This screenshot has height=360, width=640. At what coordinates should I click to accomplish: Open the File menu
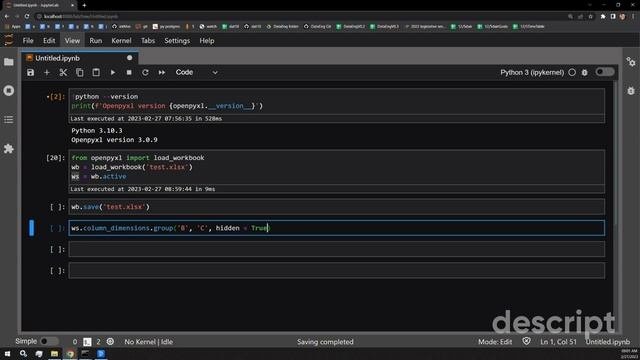pyautogui.click(x=28, y=41)
